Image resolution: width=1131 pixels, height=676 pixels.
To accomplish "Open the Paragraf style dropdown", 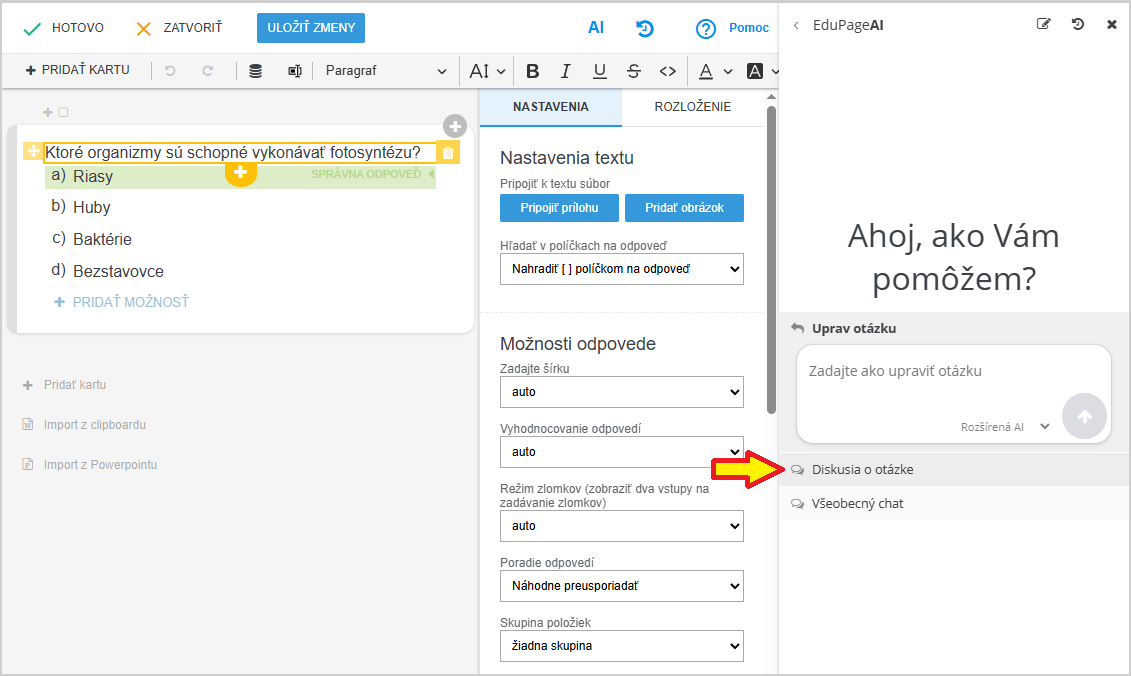I will [386, 71].
